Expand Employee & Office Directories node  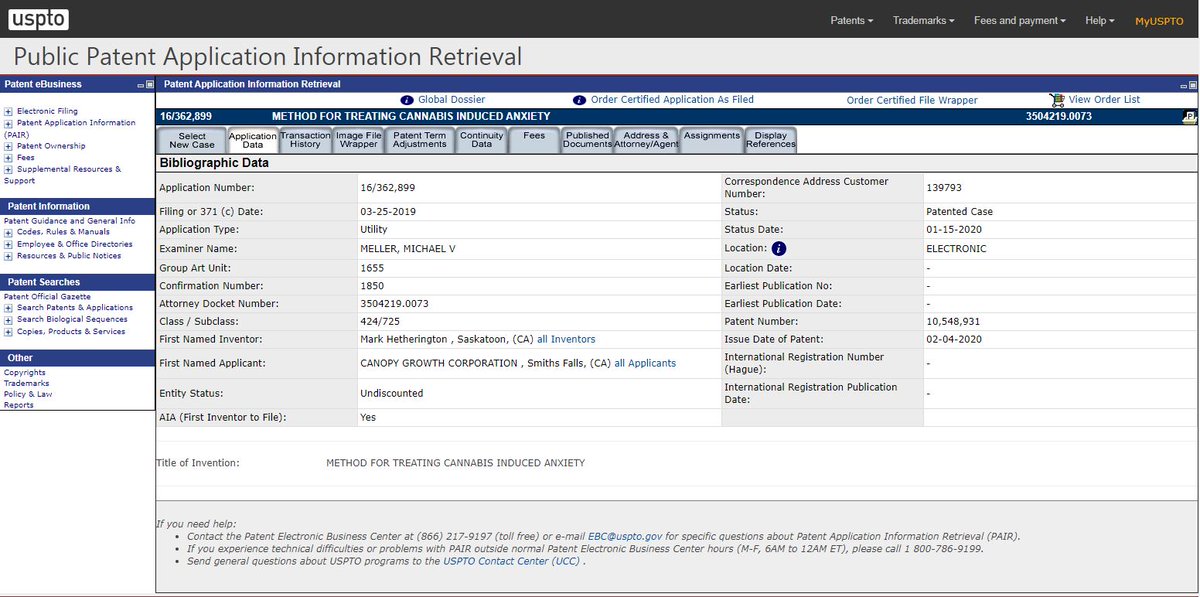[x=8, y=244]
